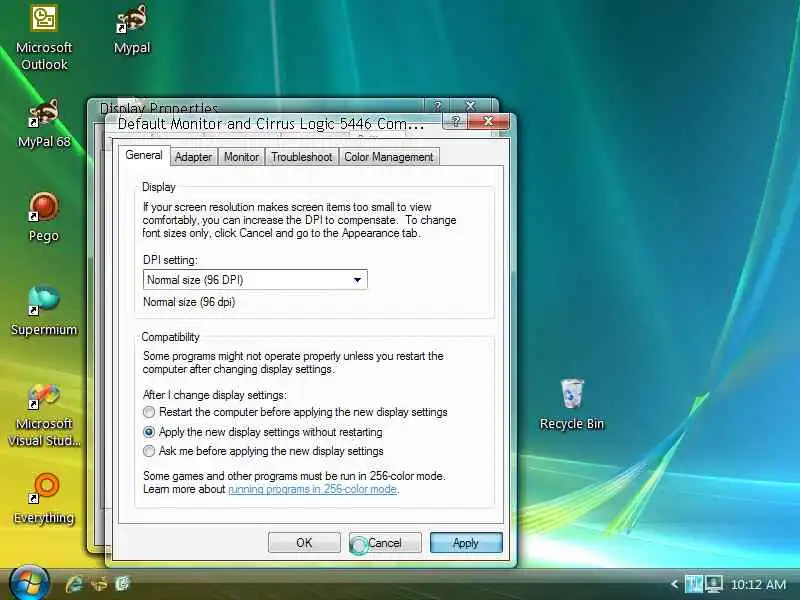
Task: Open the Monitor tab
Action: coord(241,157)
